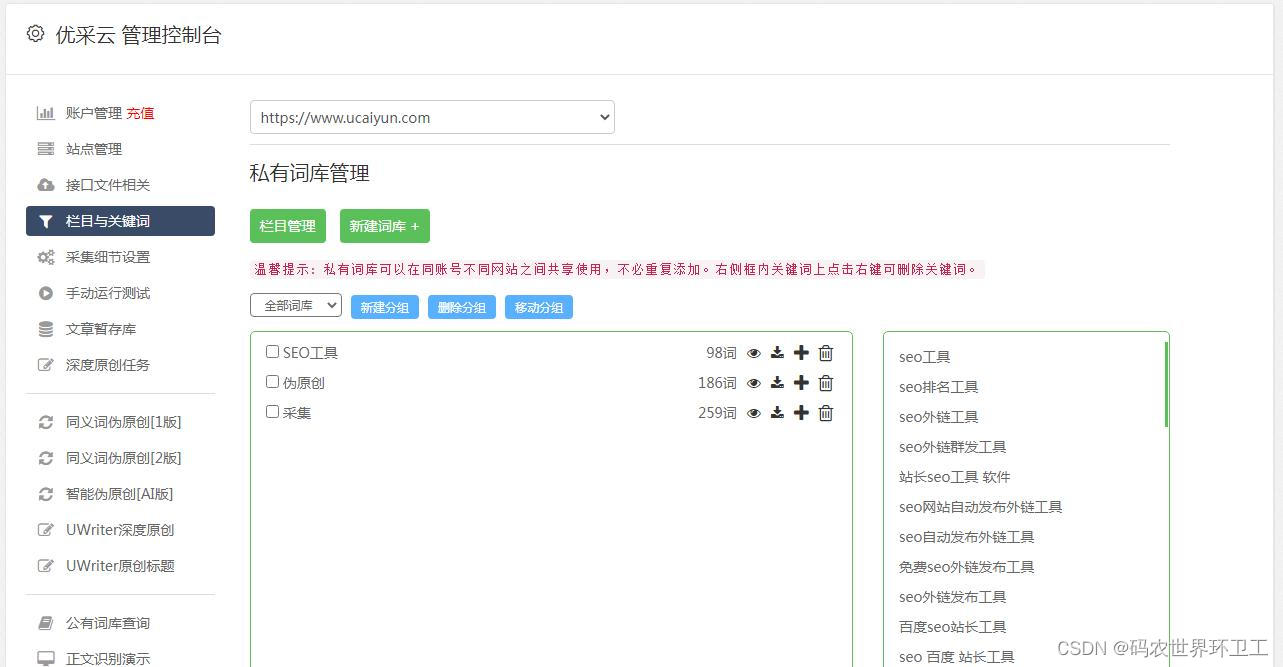Check the 采集 library checkbox
Image resolution: width=1283 pixels, height=667 pixels.
[x=272, y=412]
